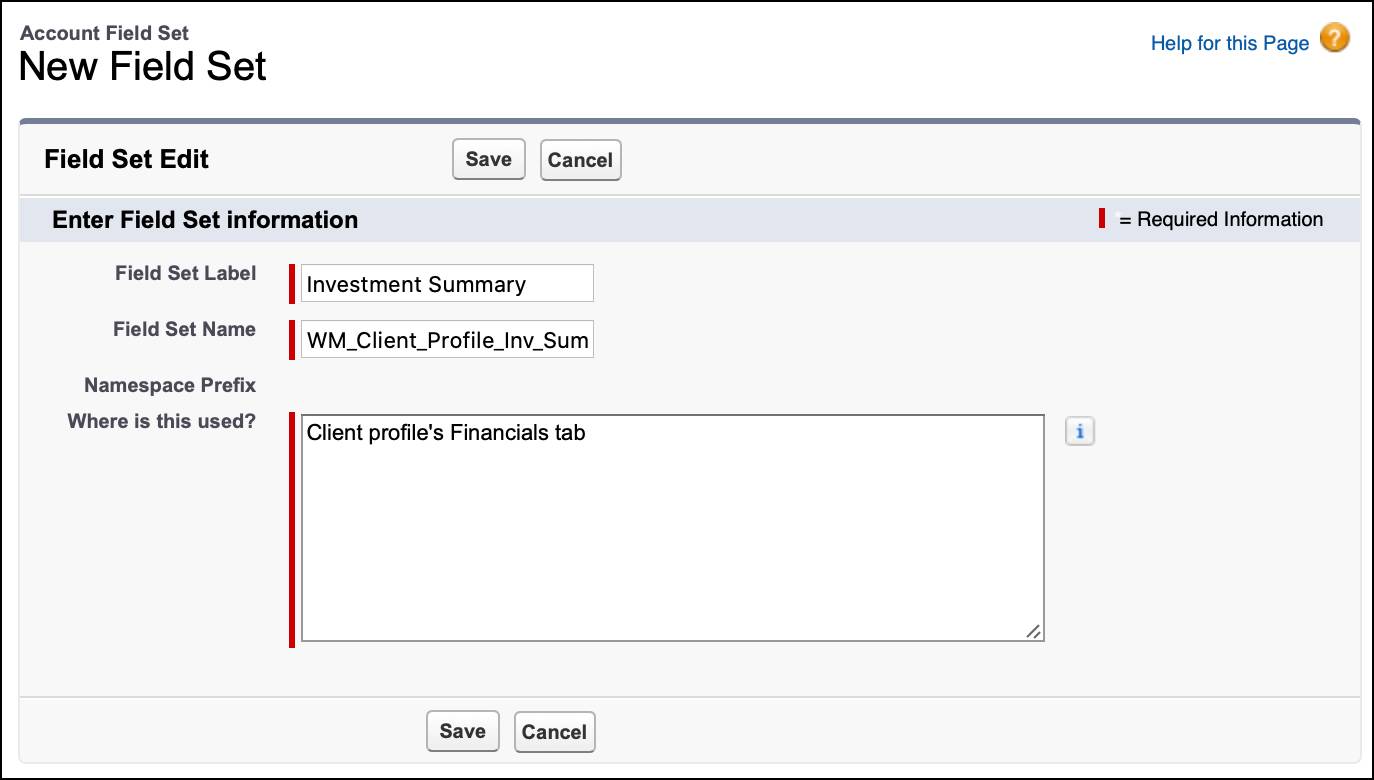
Task: Click the Namespace Prefix label
Action: click(170, 385)
